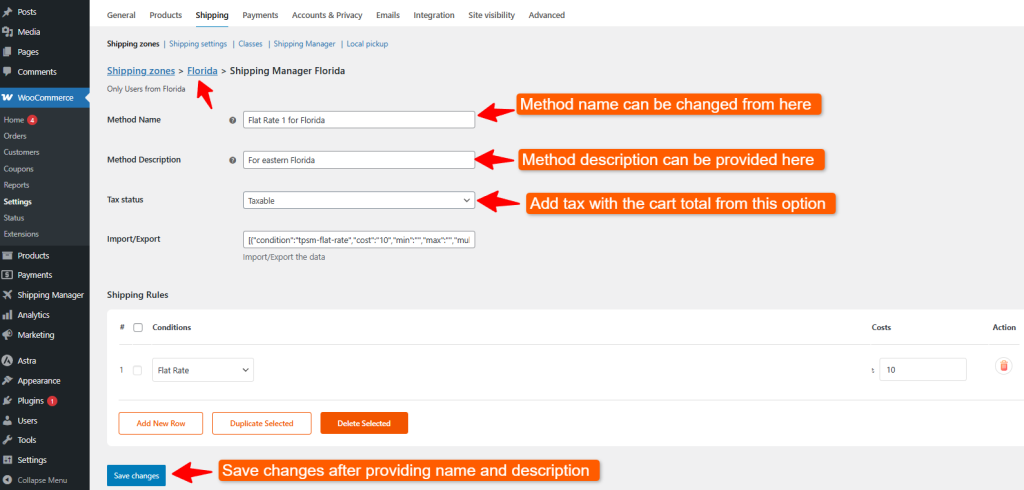
Task: Switch to the Emails tab
Action: (390, 15)
